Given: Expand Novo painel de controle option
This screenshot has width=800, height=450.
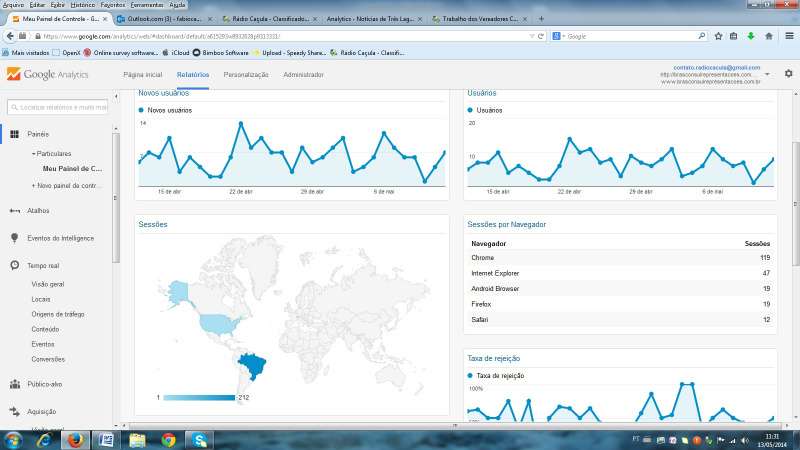Looking at the screenshot, I should (67, 185).
